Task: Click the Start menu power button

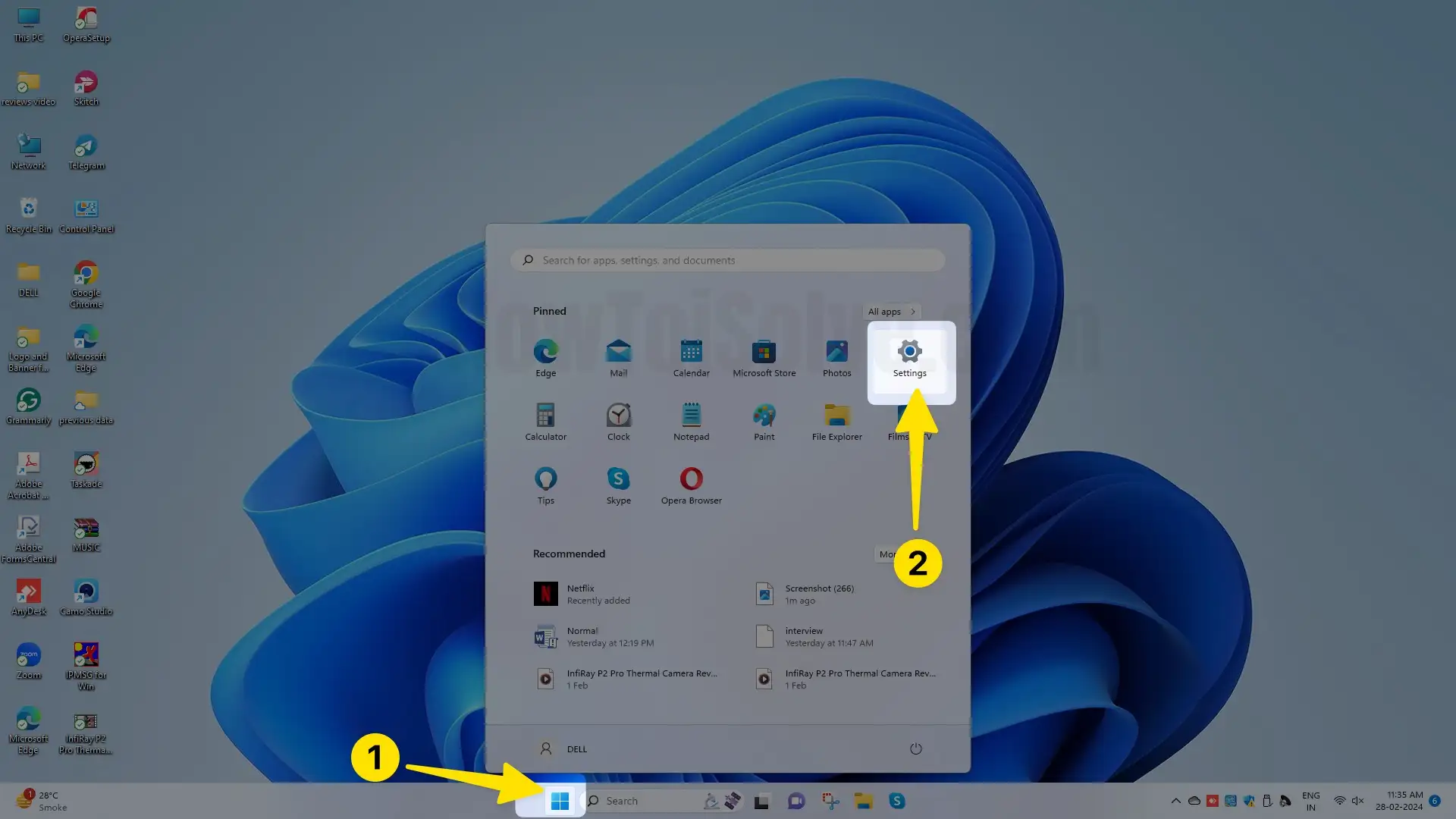Action: coord(916,748)
